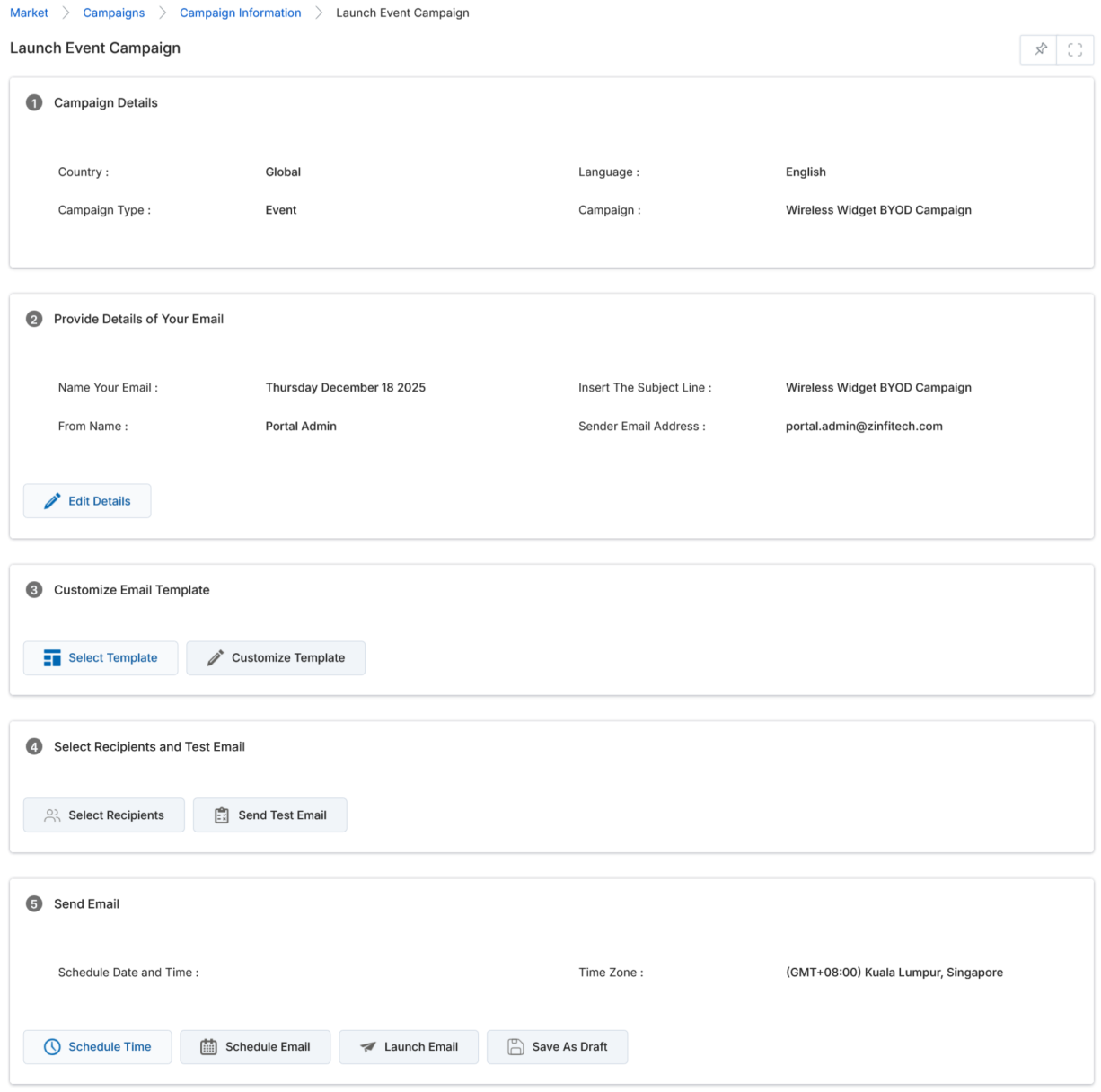This screenshot has width=1101, height=1092.
Task: Click the floppy disk icon in Save As Draft
Action: (515, 1047)
